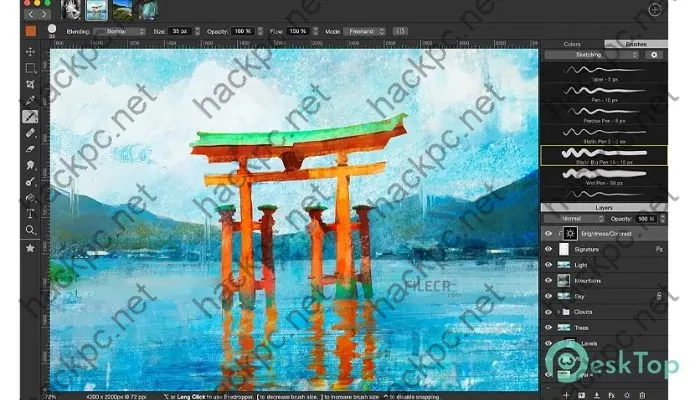Choose the Static Pen 2 brush
Image resolution: width=700 pixels, height=400 pixels.
tap(604, 135)
